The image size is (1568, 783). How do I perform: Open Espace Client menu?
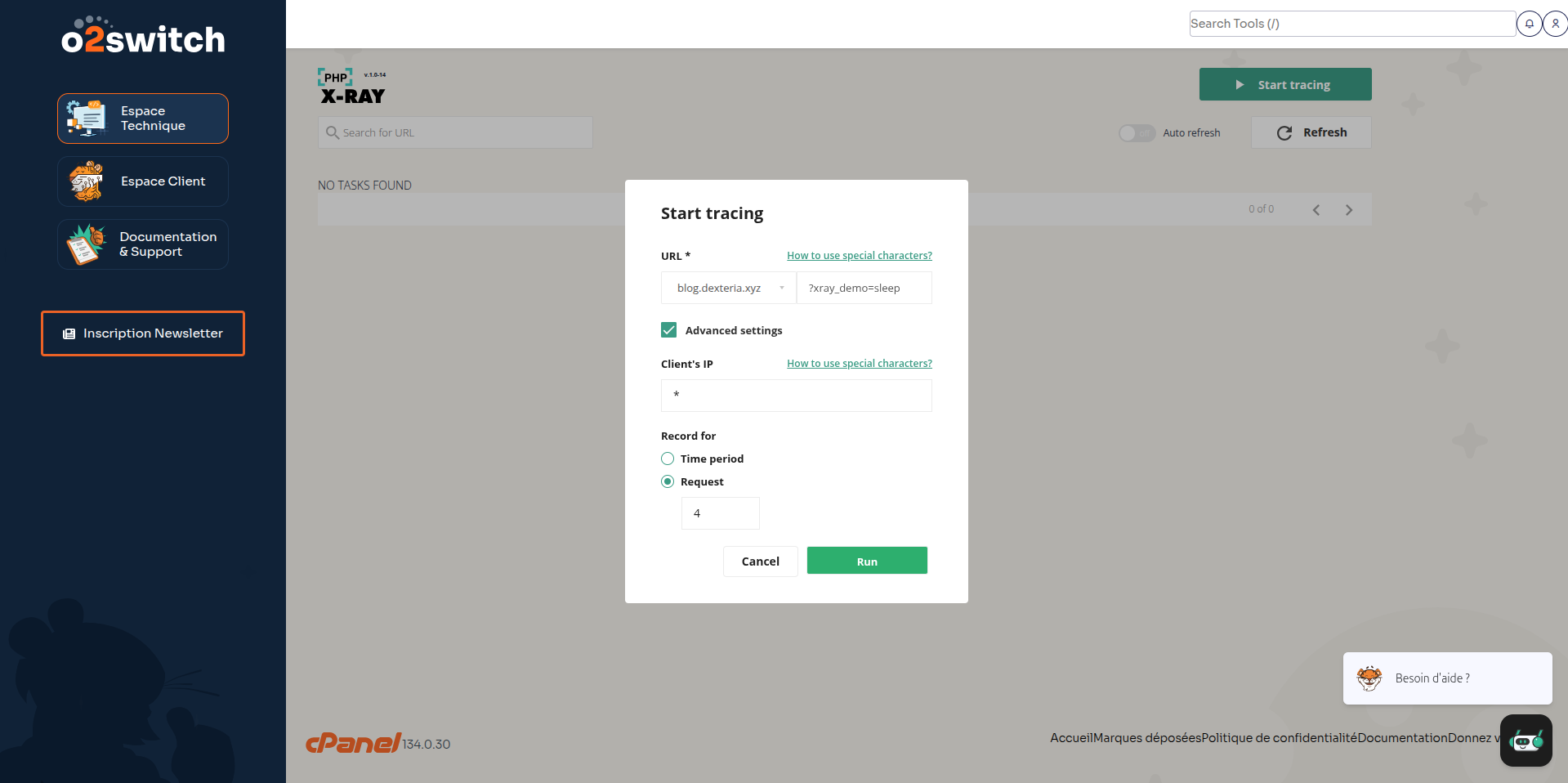click(x=143, y=181)
